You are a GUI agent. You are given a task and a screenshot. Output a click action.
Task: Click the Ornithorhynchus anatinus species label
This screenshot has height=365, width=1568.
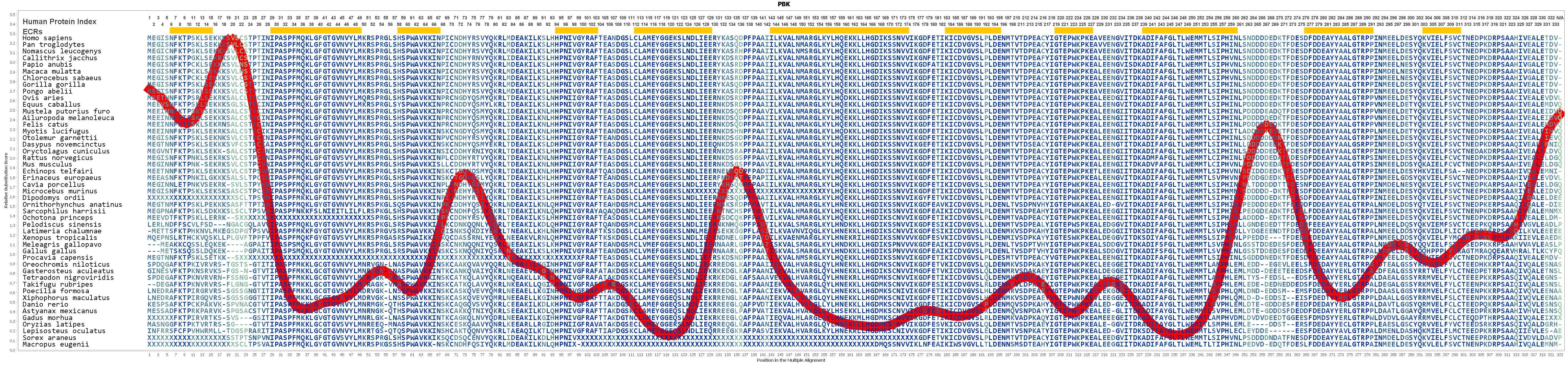72,205
